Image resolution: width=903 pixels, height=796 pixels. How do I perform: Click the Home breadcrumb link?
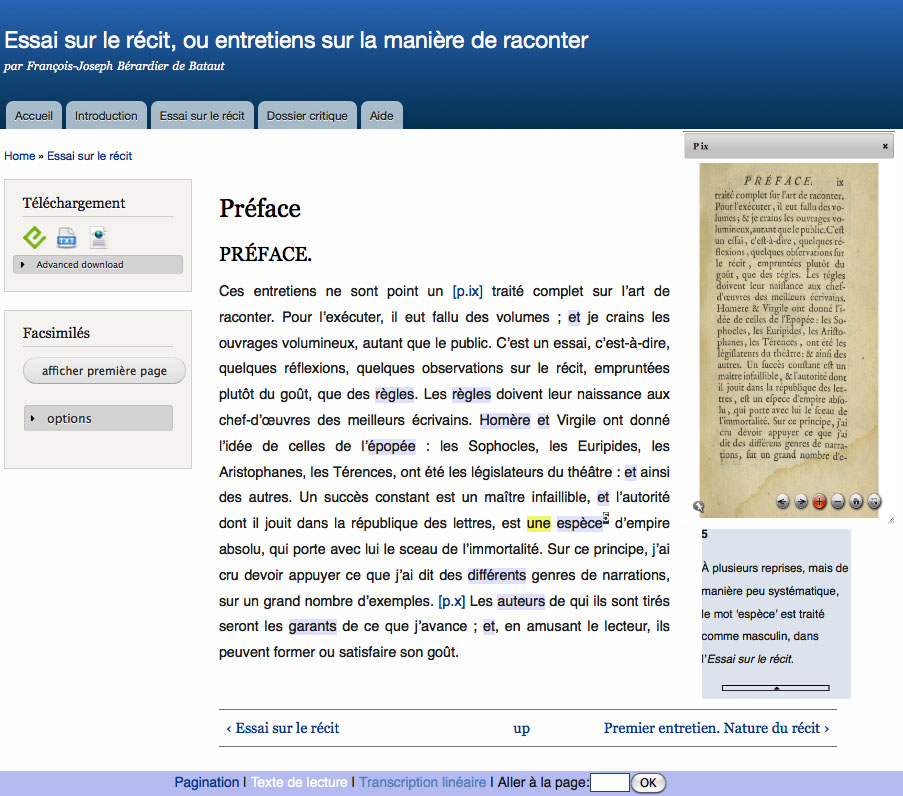20,156
